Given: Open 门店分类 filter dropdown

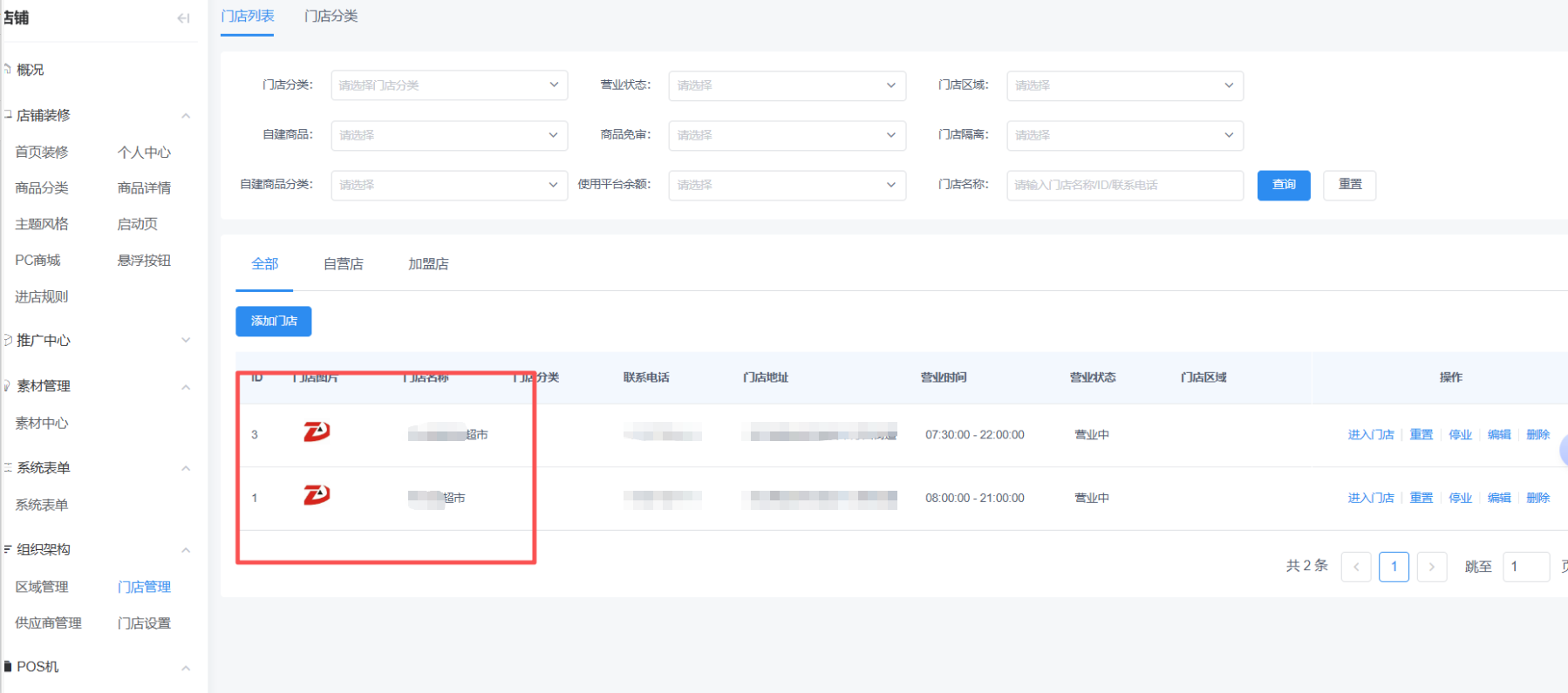Looking at the screenshot, I should [449, 85].
